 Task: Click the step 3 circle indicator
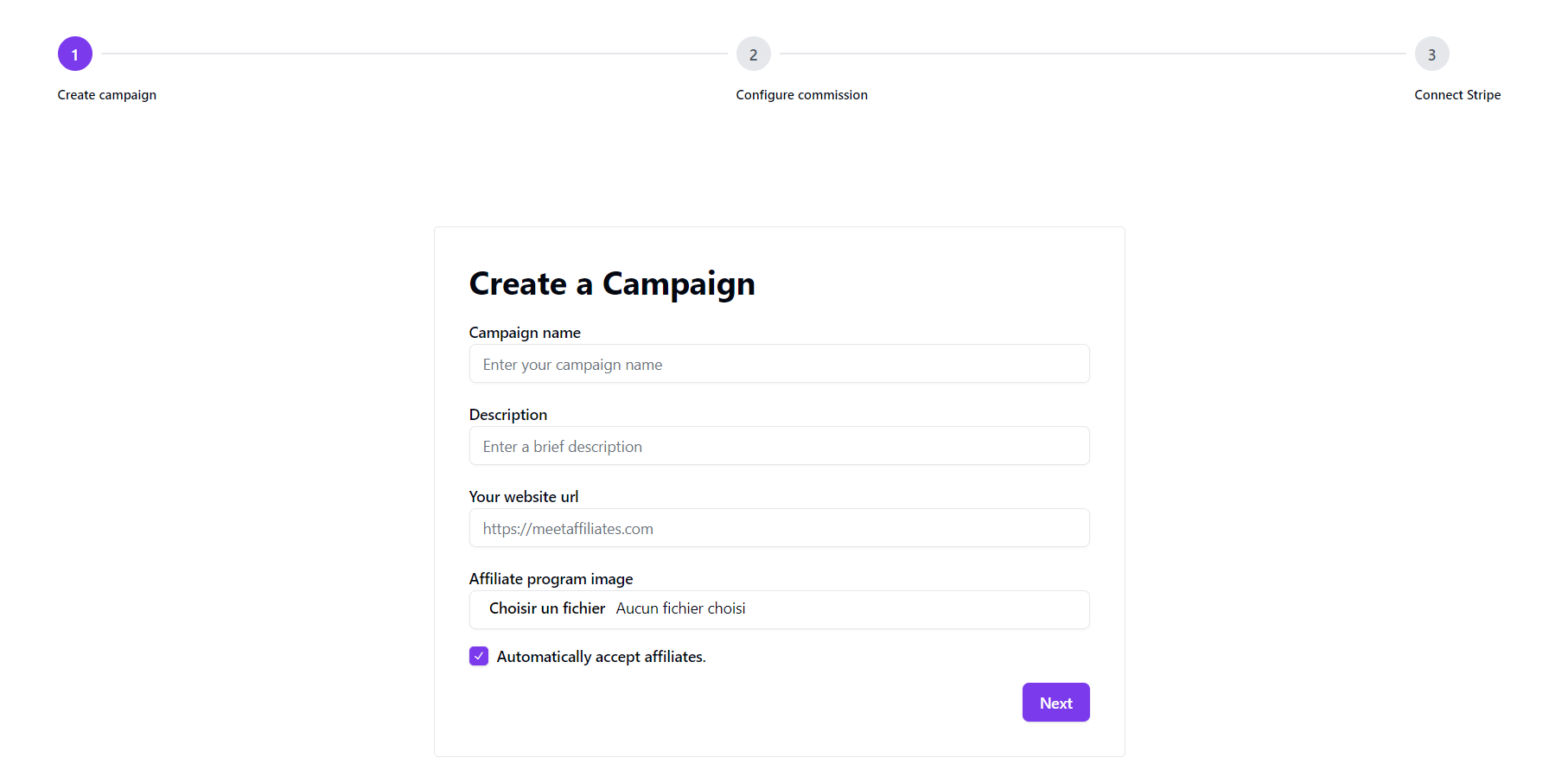1432,54
